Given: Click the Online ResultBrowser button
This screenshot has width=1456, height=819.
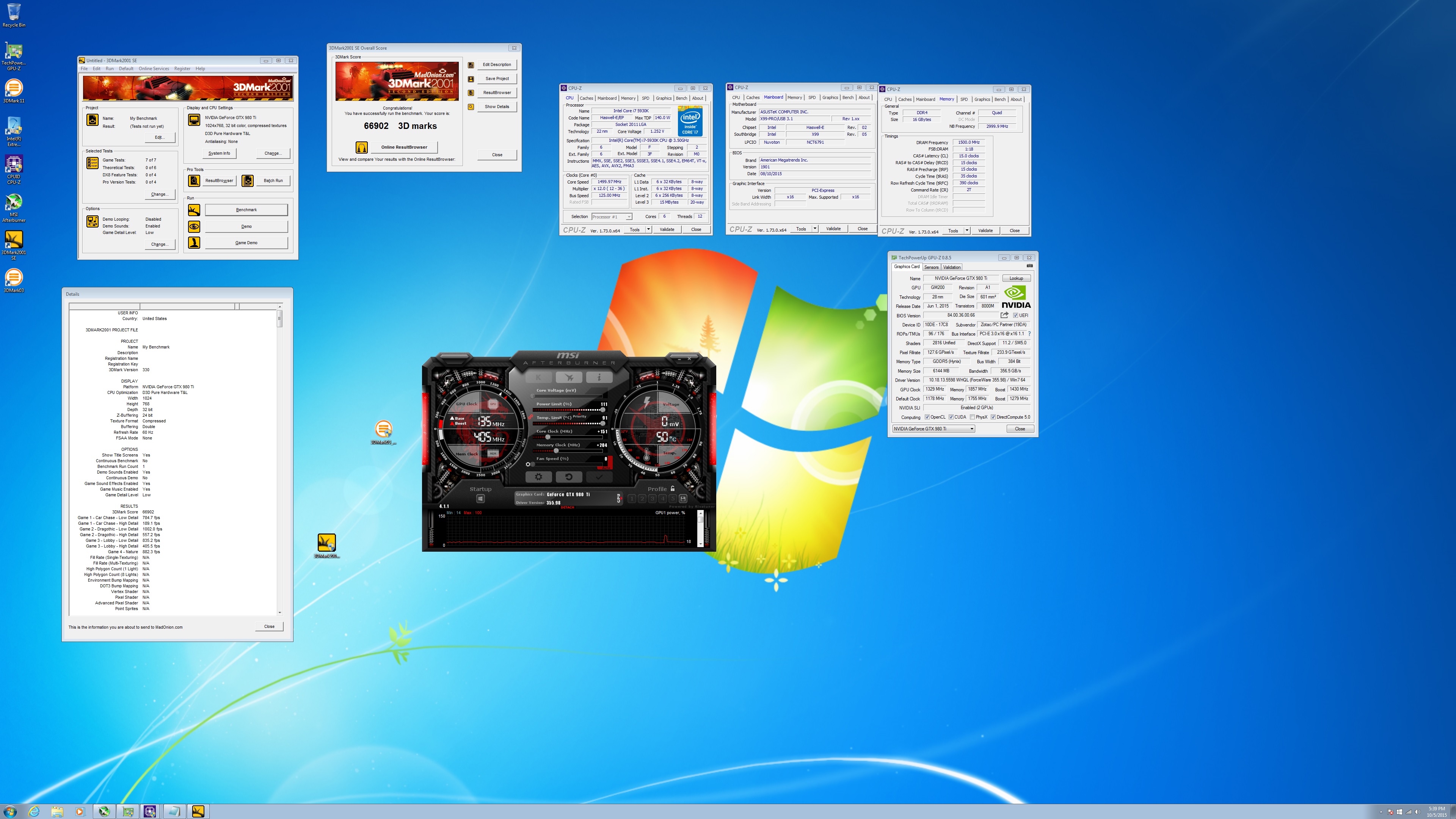Looking at the screenshot, I should click(404, 147).
